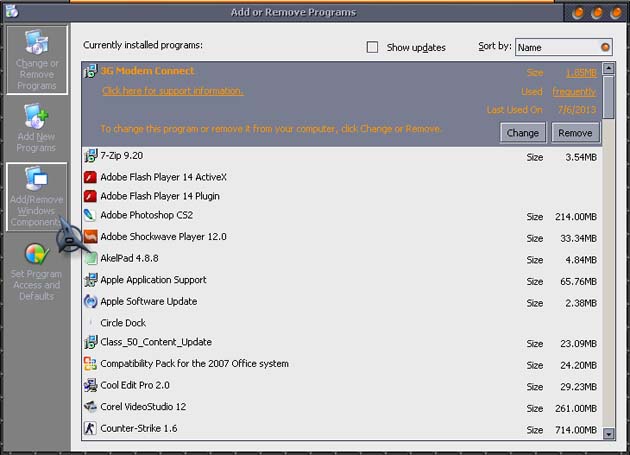Select the Adobe Photoshop CS2 entry

point(342,216)
